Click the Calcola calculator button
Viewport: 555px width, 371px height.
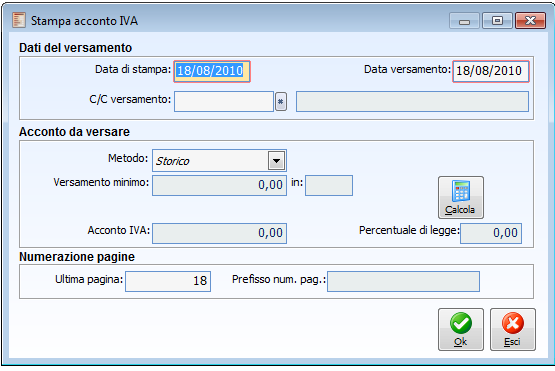[460, 197]
